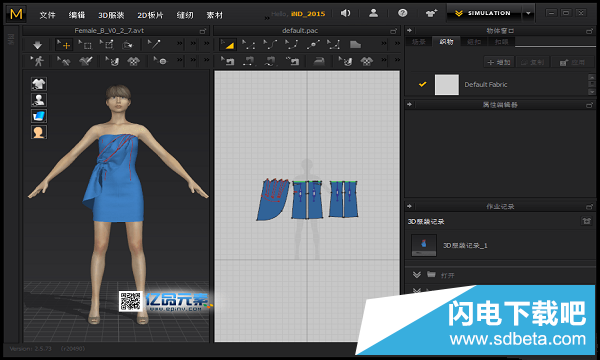This screenshot has width=600, height=360.
Task: Choose the edit curvature tool in 2D toolbar
Action: pyautogui.click(x=270, y=45)
